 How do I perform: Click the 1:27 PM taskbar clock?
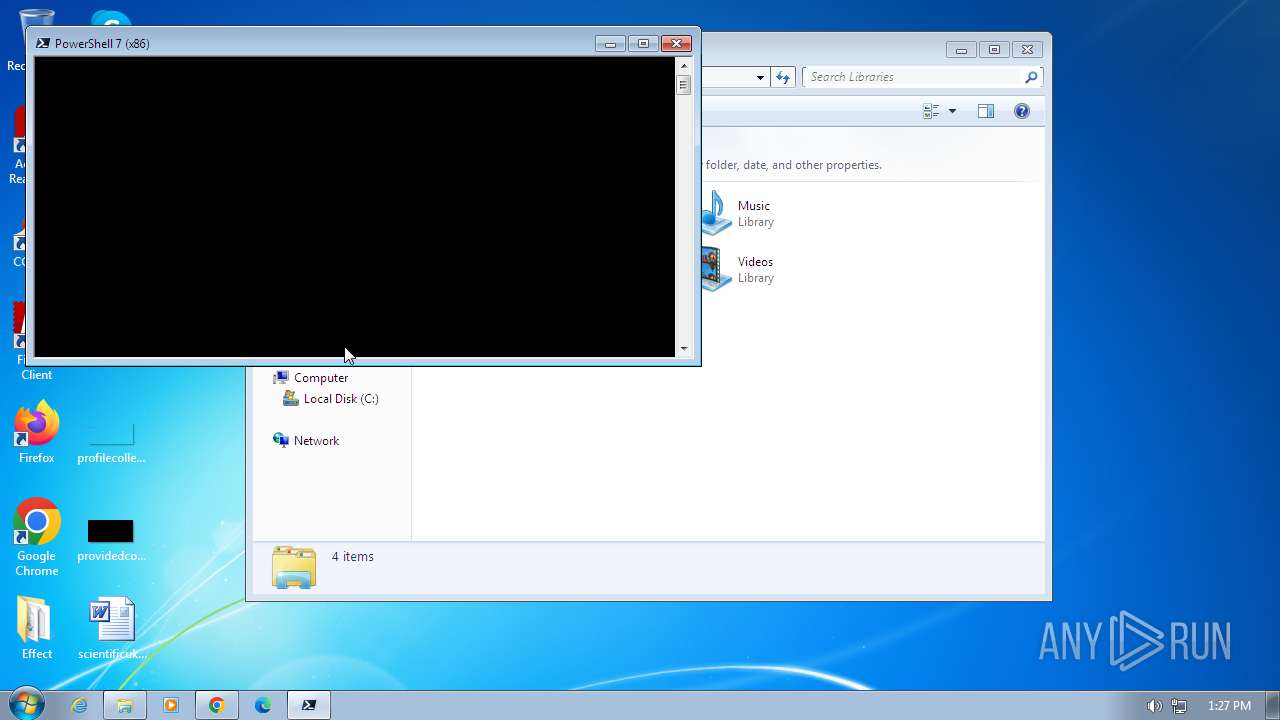click(x=1229, y=706)
